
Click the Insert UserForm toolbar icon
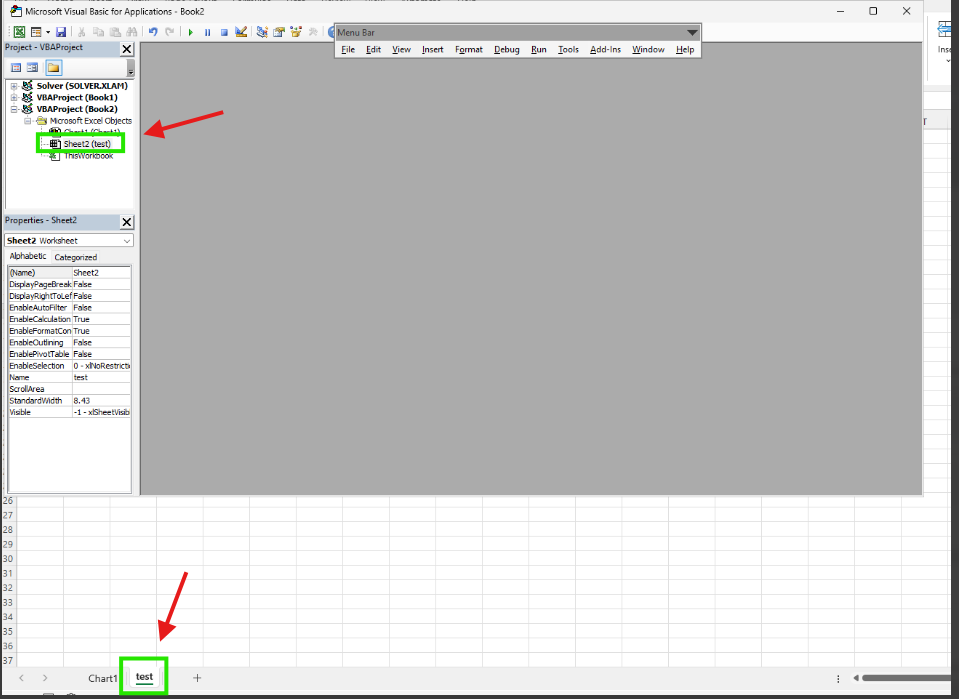pyautogui.click(x=36, y=32)
